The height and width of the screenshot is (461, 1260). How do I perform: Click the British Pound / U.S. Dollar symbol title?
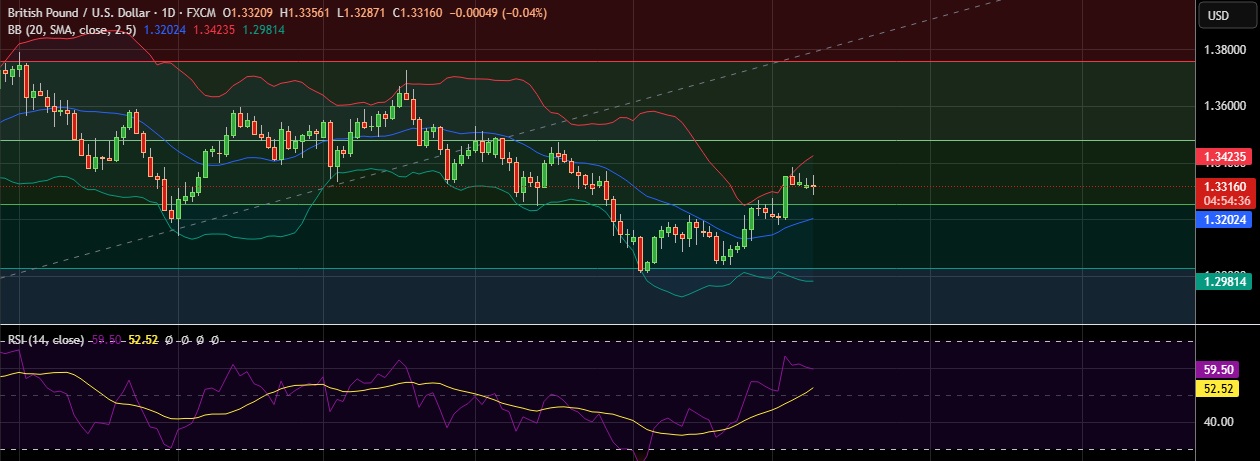(x=75, y=13)
